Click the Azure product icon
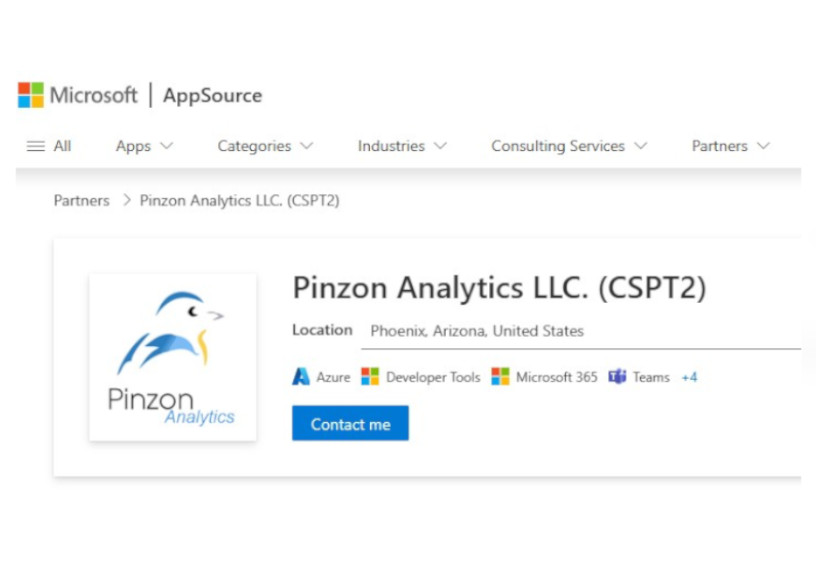Viewport: 816px width, 561px height. 301,377
